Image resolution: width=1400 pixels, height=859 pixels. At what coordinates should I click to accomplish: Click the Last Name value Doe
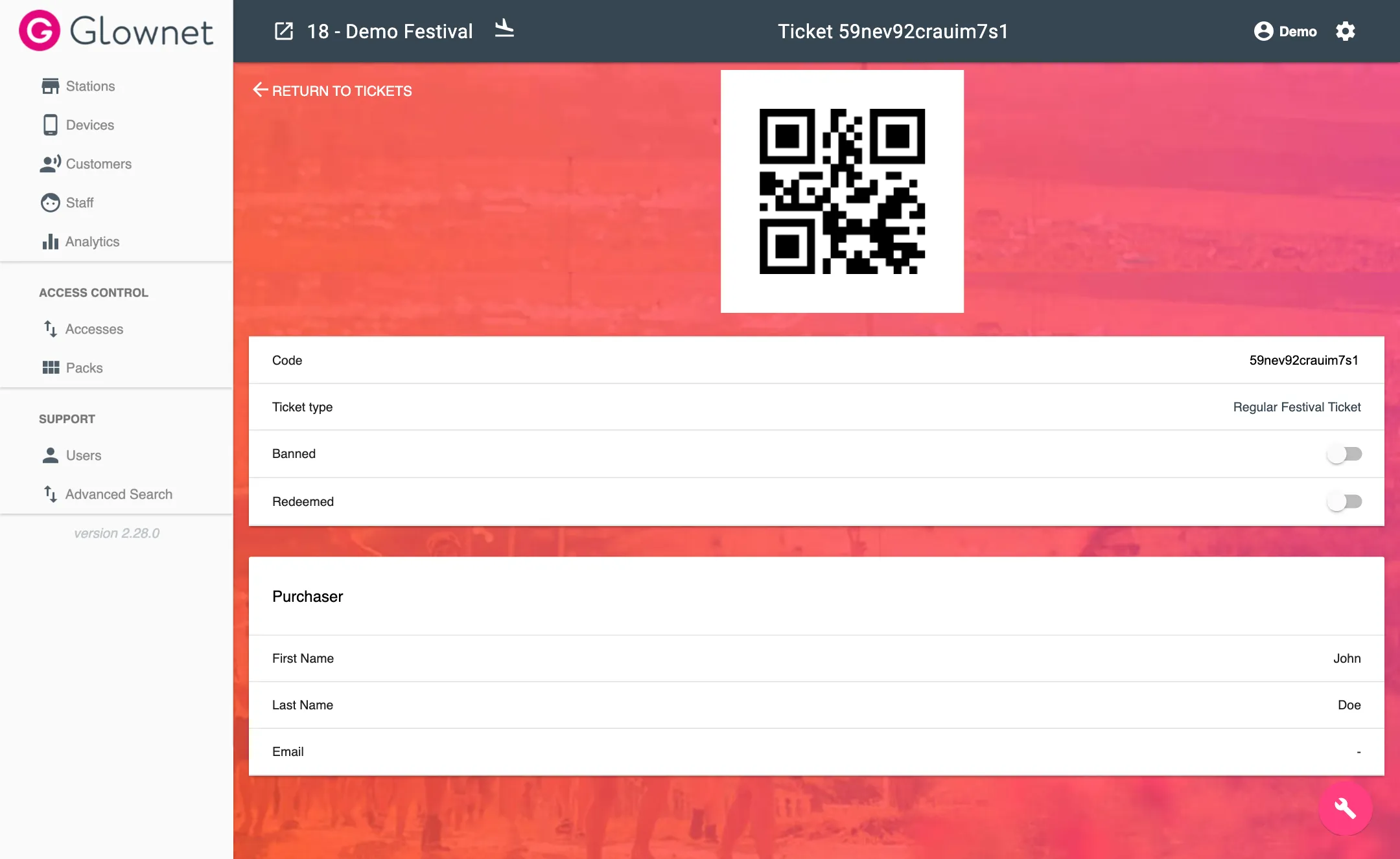(x=1349, y=705)
